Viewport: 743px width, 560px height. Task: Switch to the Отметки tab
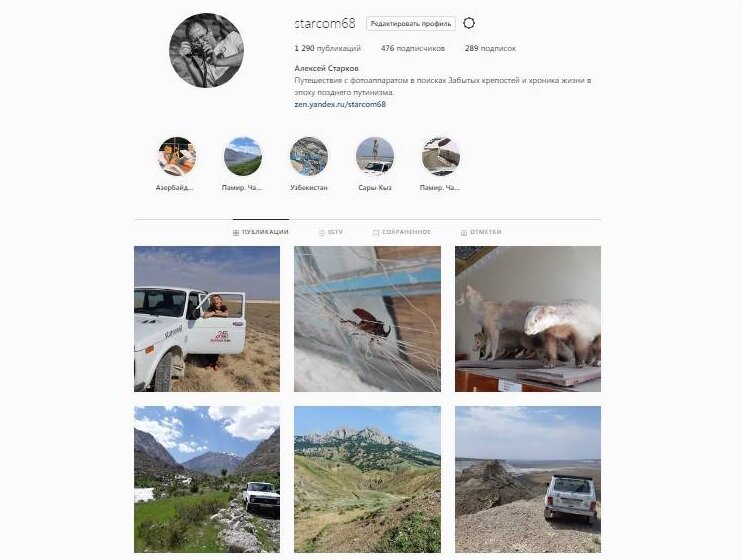point(481,232)
